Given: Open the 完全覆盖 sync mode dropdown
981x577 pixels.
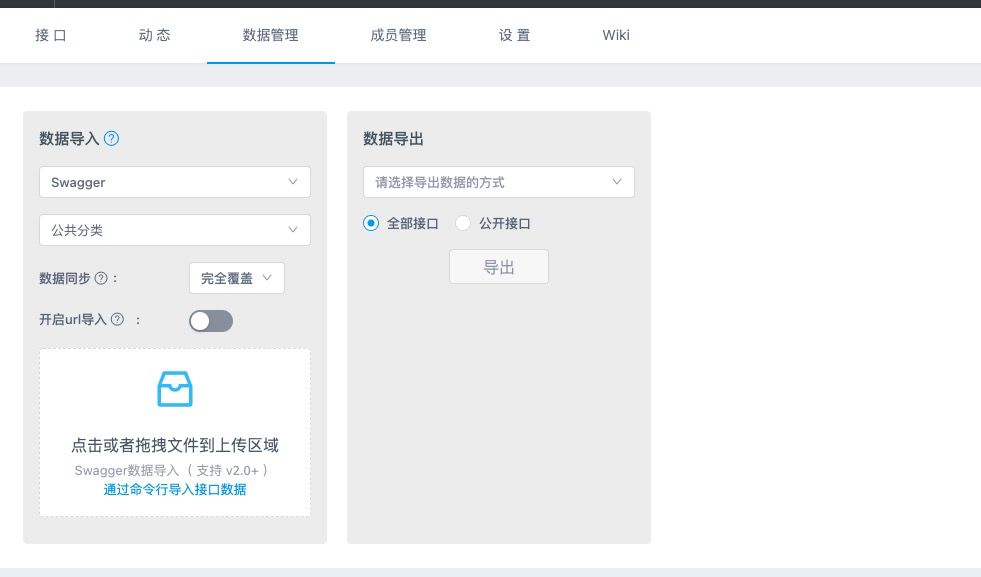Looking at the screenshot, I should coord(236,278).
